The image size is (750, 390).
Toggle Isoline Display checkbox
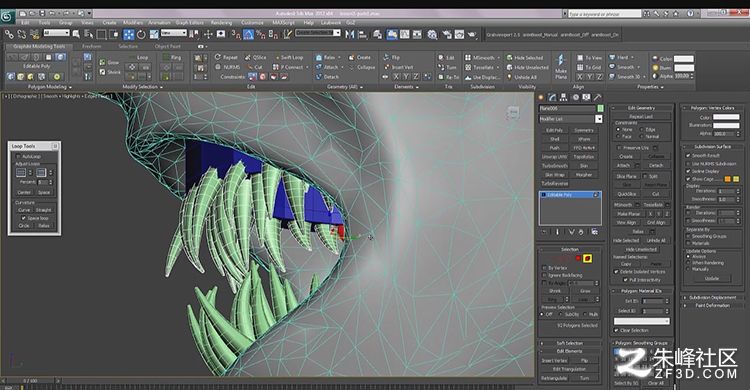(688, 171)
